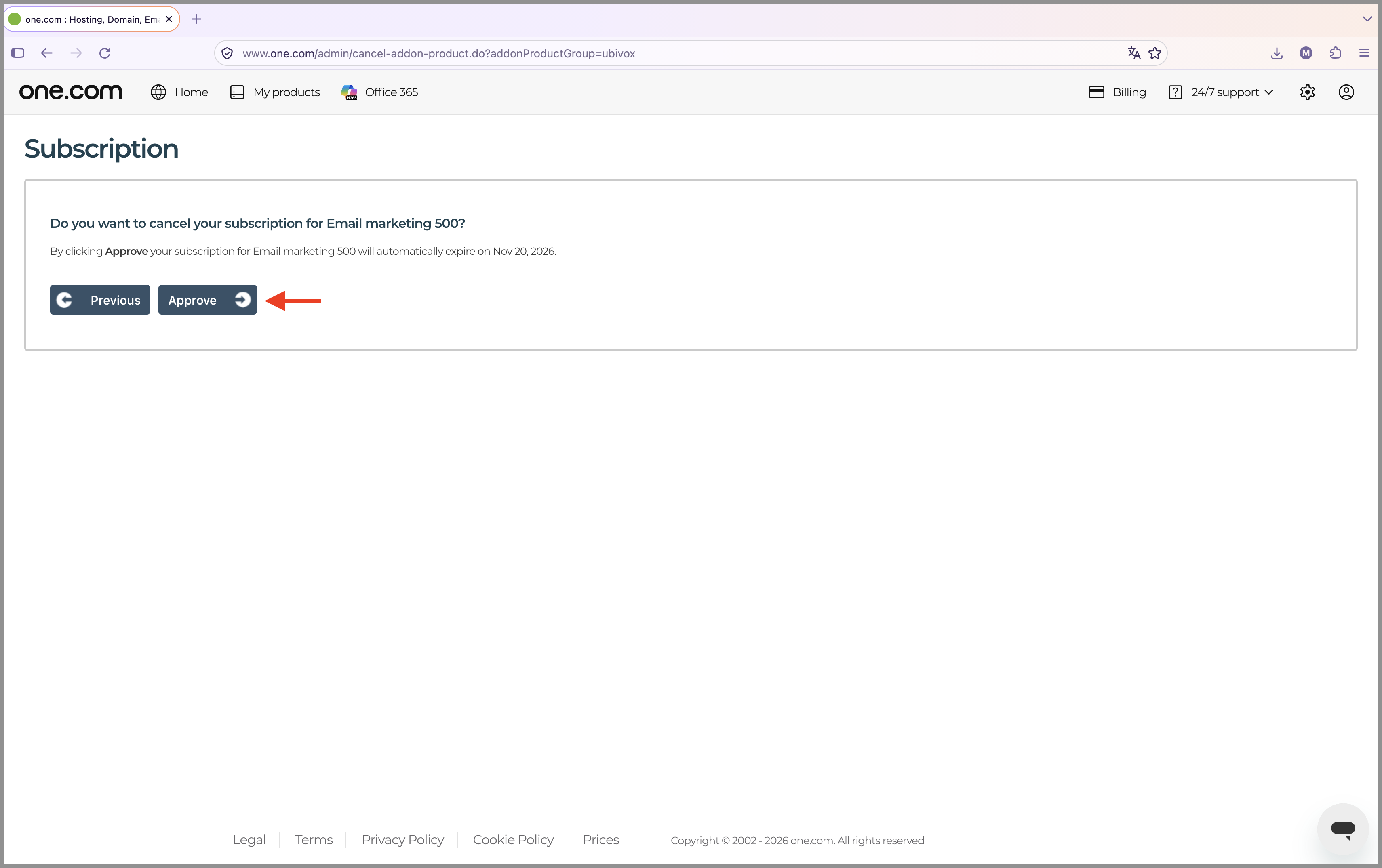Go to Office 365 section
The image size is (1382, 868).
(379, 92)
